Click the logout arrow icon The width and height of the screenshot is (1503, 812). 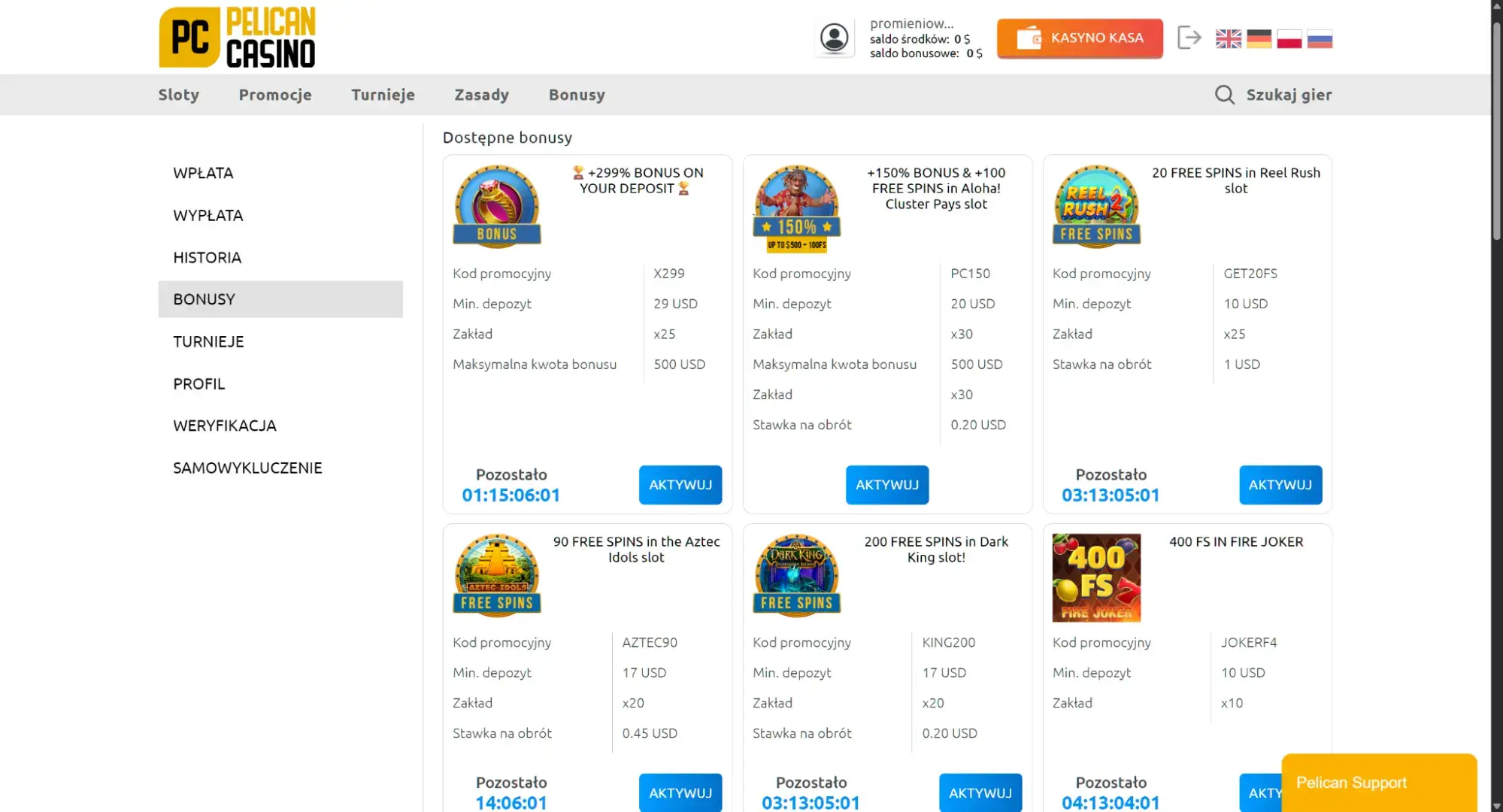(x=1189, y=38)
